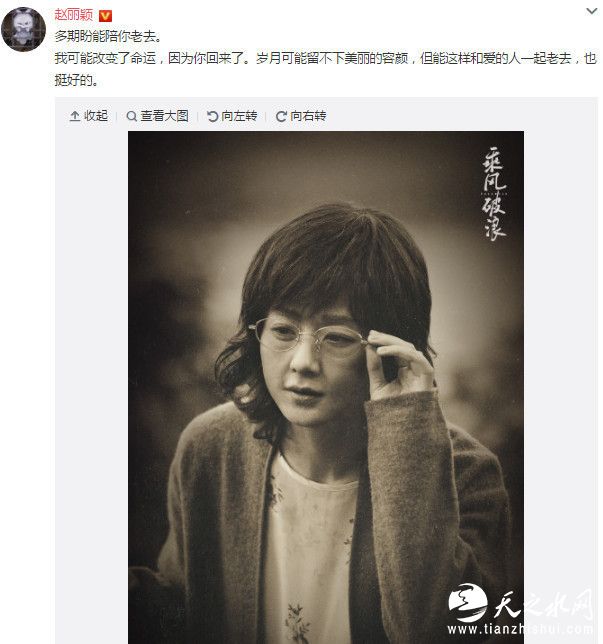Click the 乘风破浪 calligraphy title on photo
The image size is (603, 644).
pos(494,193)
